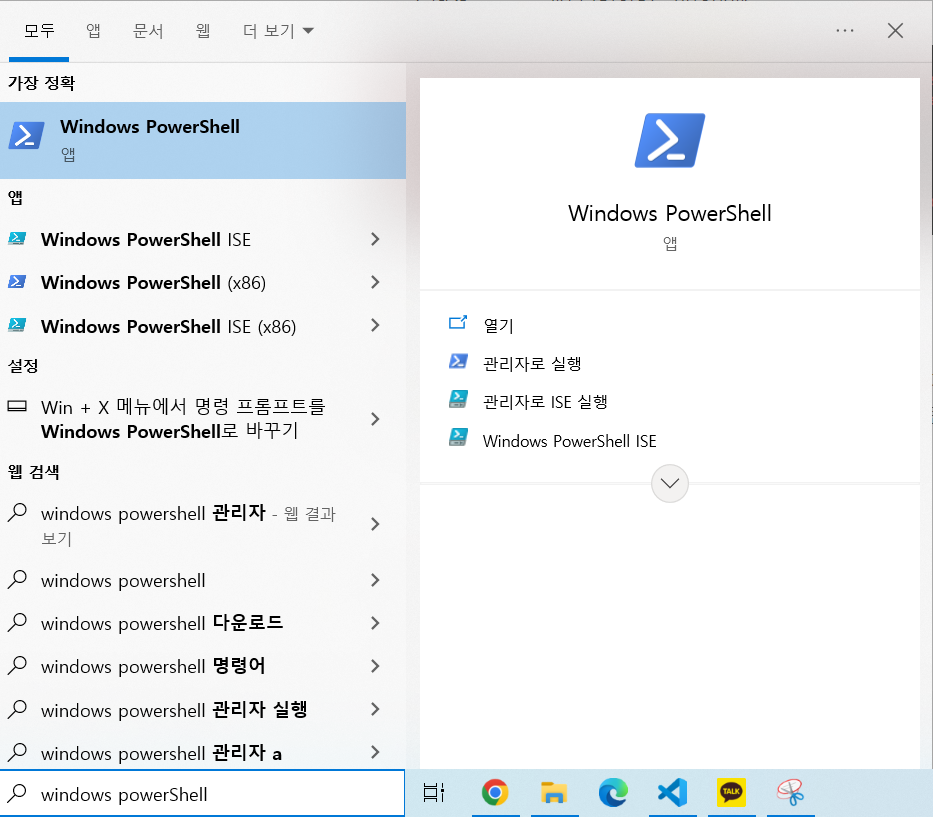Image resolution: width=933 pixels, height=817 pixels.
Task: Open the 더 보기 dropdown
Action: point(278,30)
